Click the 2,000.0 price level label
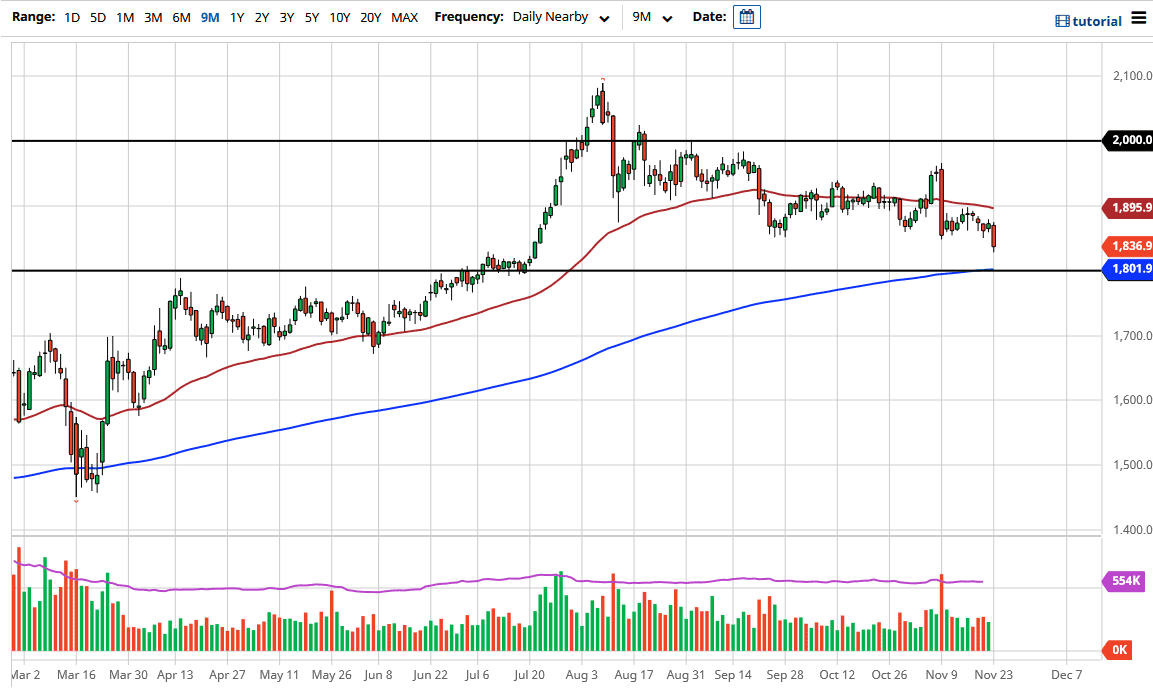1153x688 pixels. 1128,141
